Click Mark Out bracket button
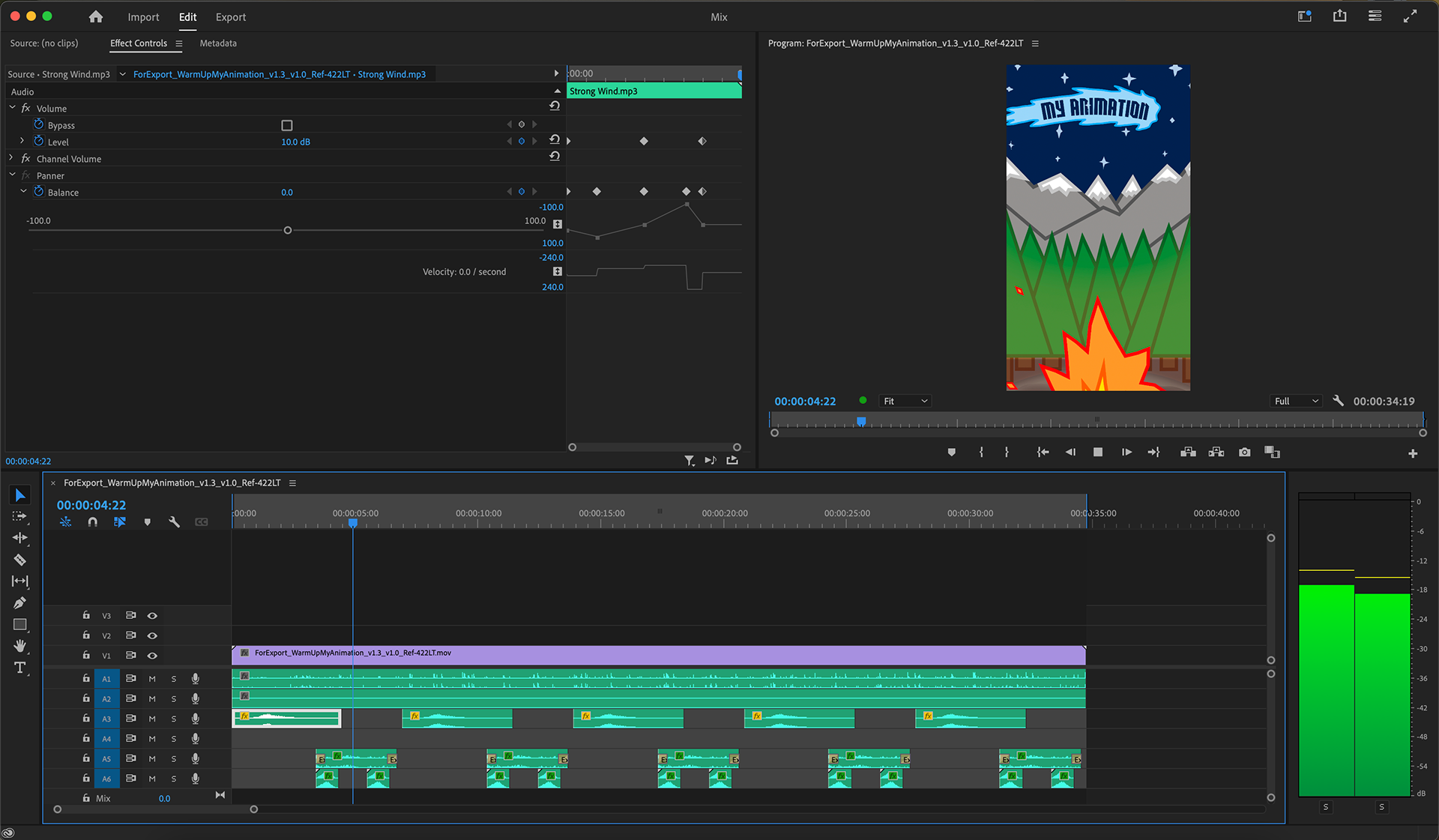The height and width of the screenshot is (840, 1439). click(1007, 453)
